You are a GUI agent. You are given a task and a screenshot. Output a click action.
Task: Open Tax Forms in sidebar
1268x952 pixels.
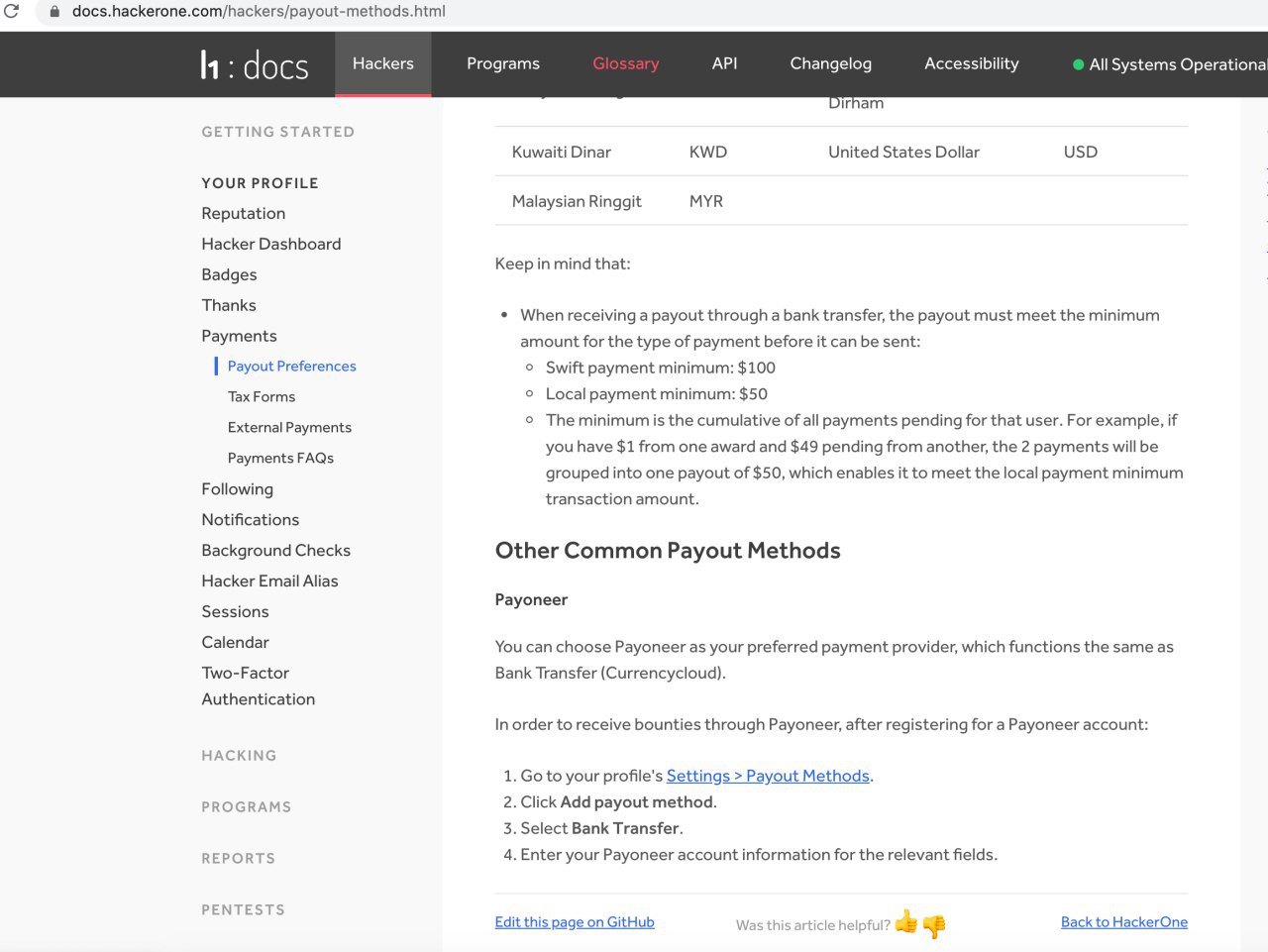coord(262,396)
